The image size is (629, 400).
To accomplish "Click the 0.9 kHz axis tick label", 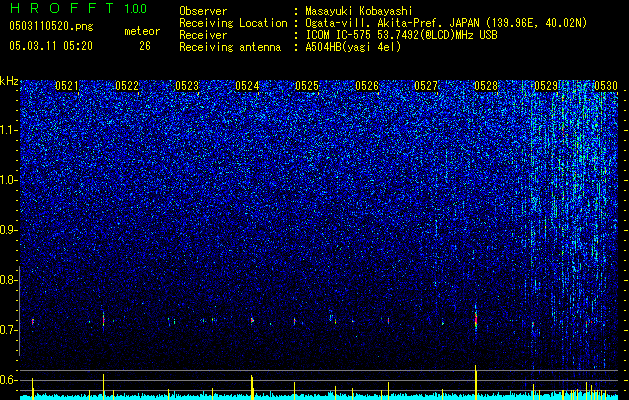I will pyautogui.click(x=9, y=230).
